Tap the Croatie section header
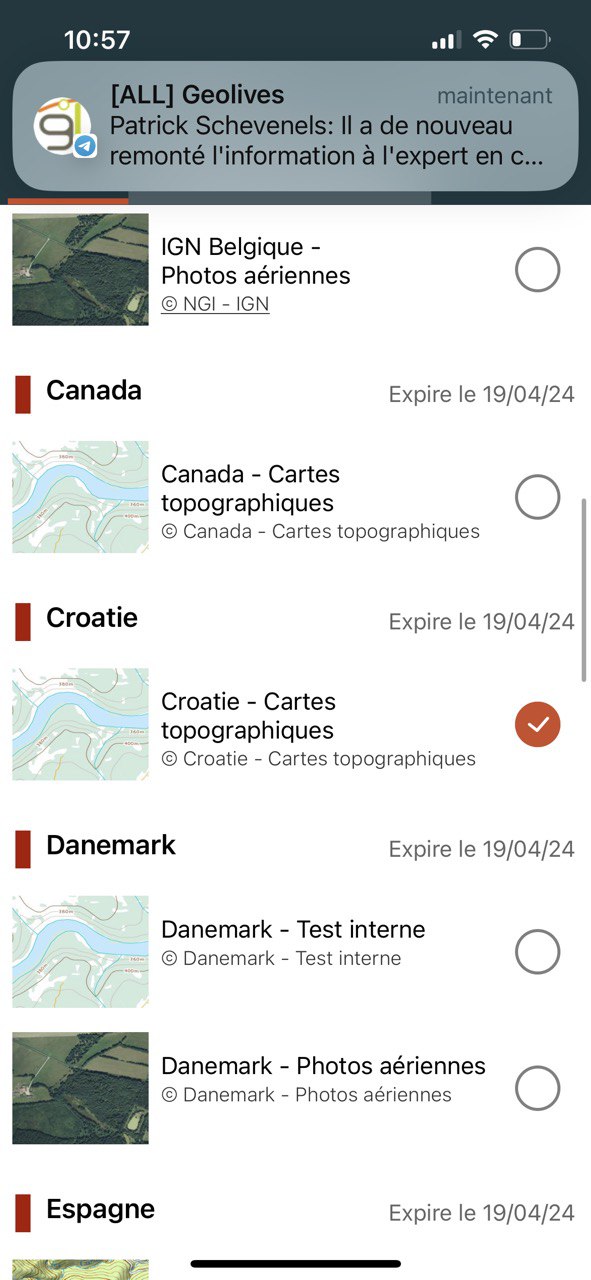Image resolution: width=591 pixels, height=1280 pixels. point(92,618)
